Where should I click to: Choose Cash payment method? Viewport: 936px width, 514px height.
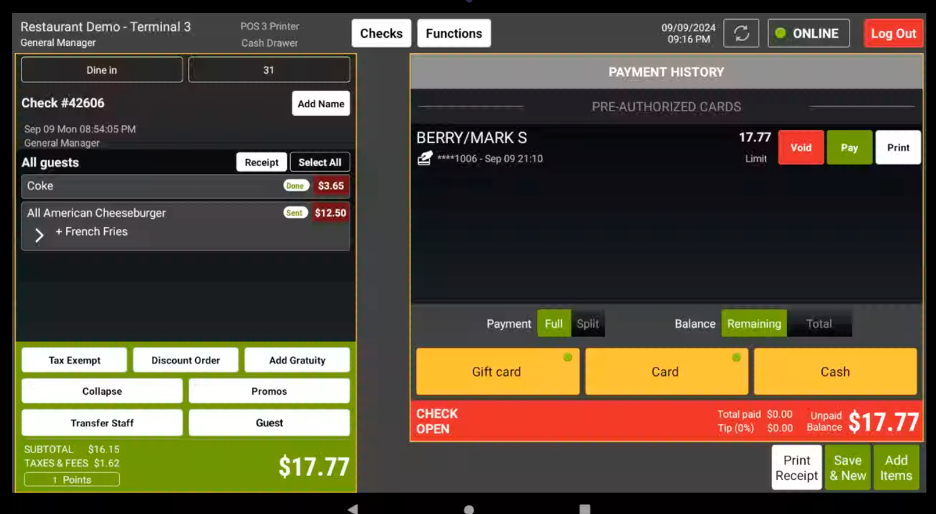(835, 371)
